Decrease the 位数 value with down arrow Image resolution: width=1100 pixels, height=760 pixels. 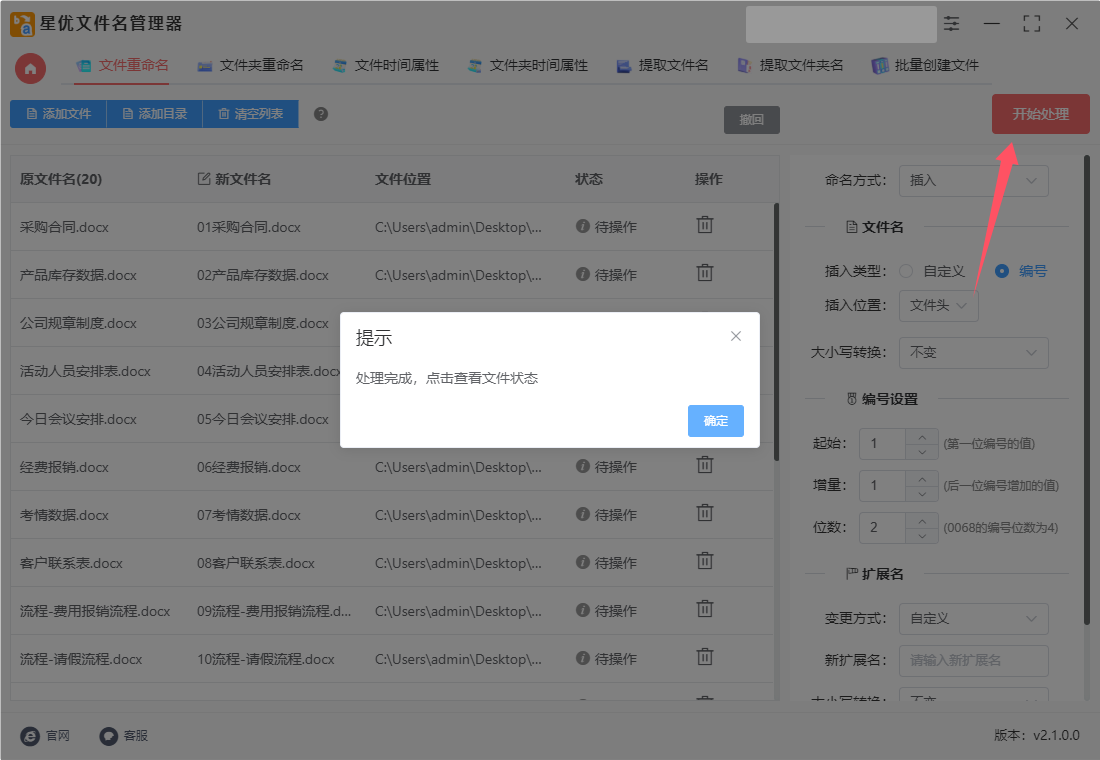pyautogui.click(x=922, y=536)
